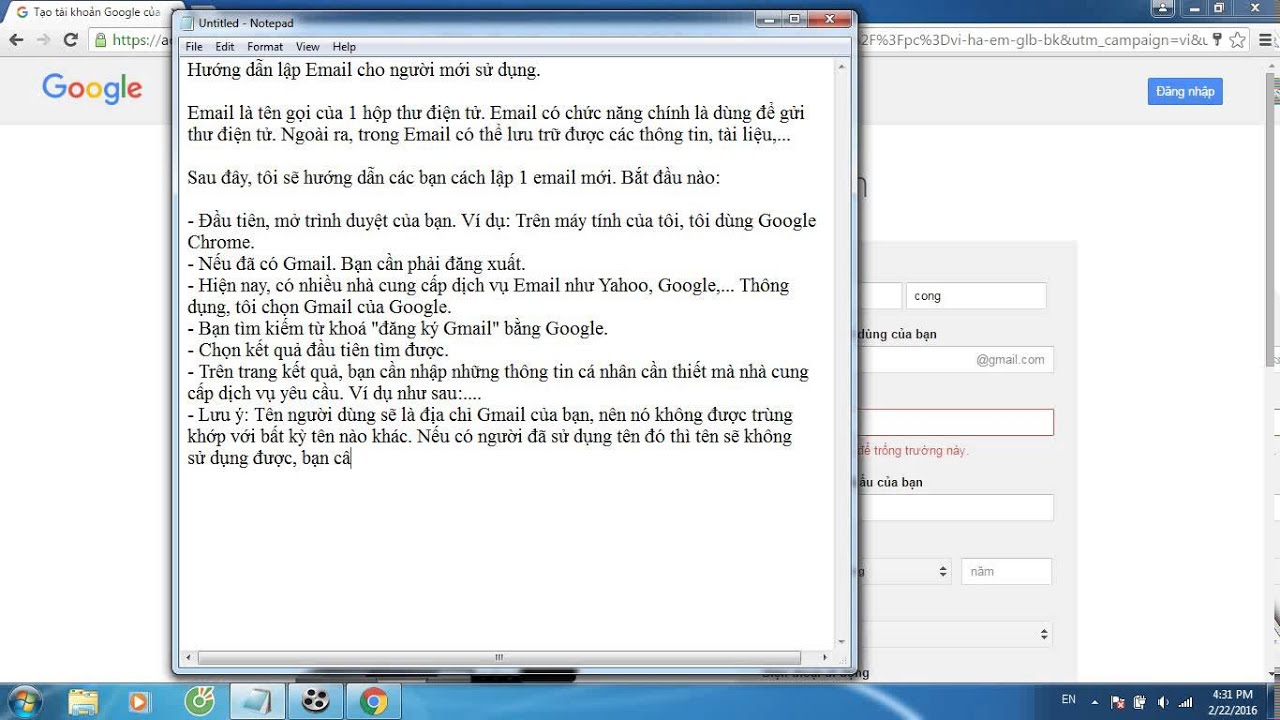Click Notepad's horizontal scroll left arrow
The width and height of the screenshot is (1280, 720).
(189, 657)
